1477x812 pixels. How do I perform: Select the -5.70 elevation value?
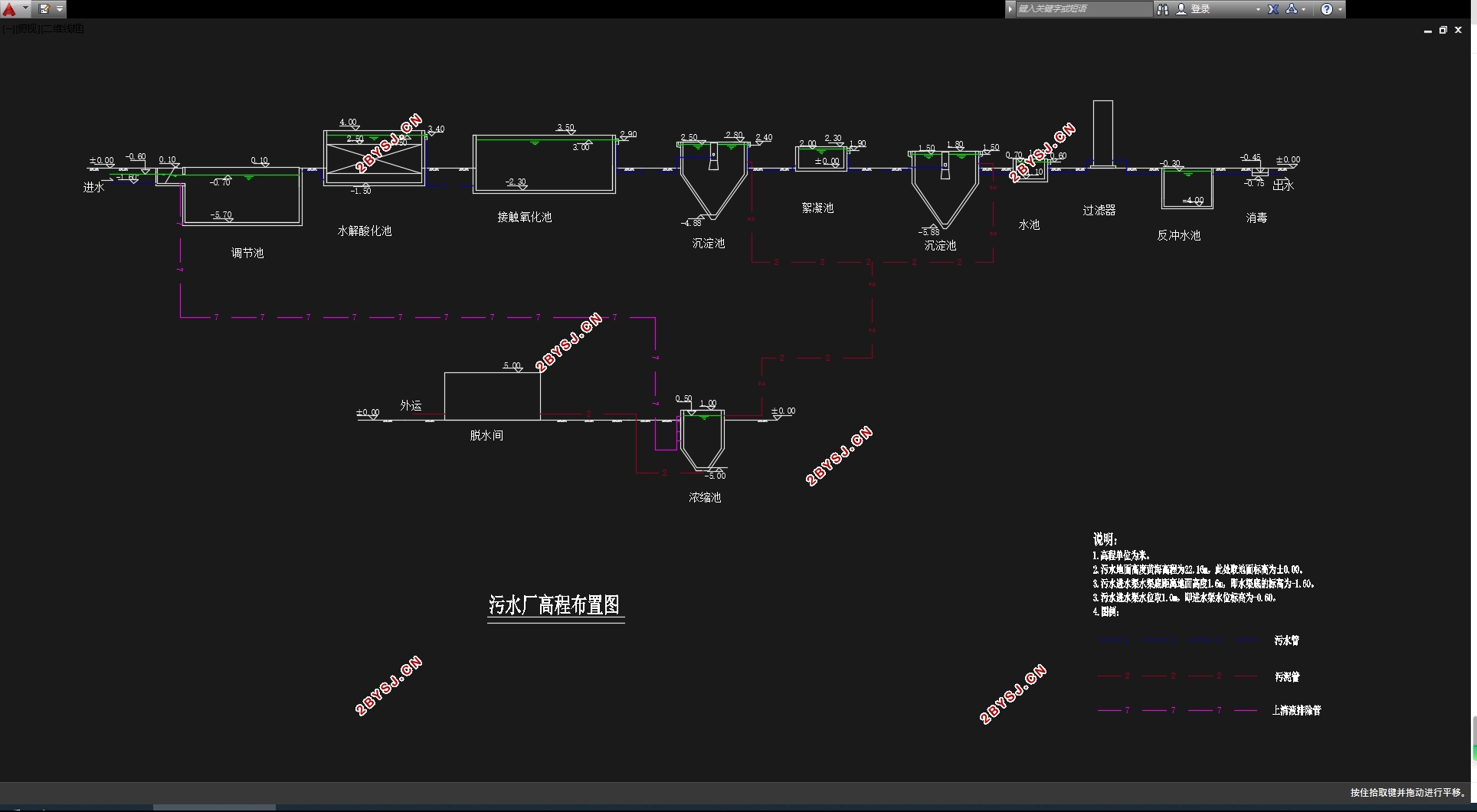pyautogui.click(x=221, y=215)
